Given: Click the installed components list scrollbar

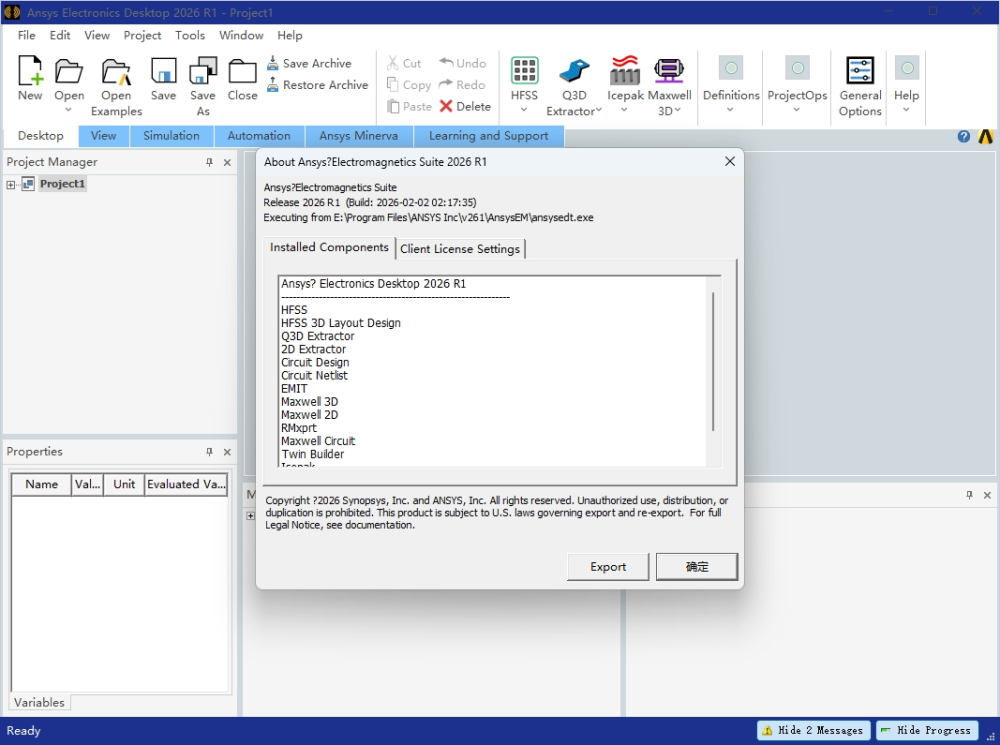Looking at the screenshot, I should (713, 360).
